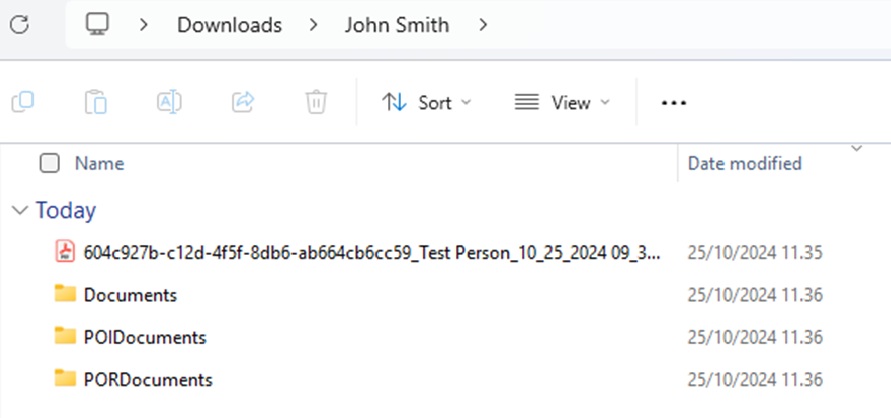Select the Test Person PDF file

(370, 253)
